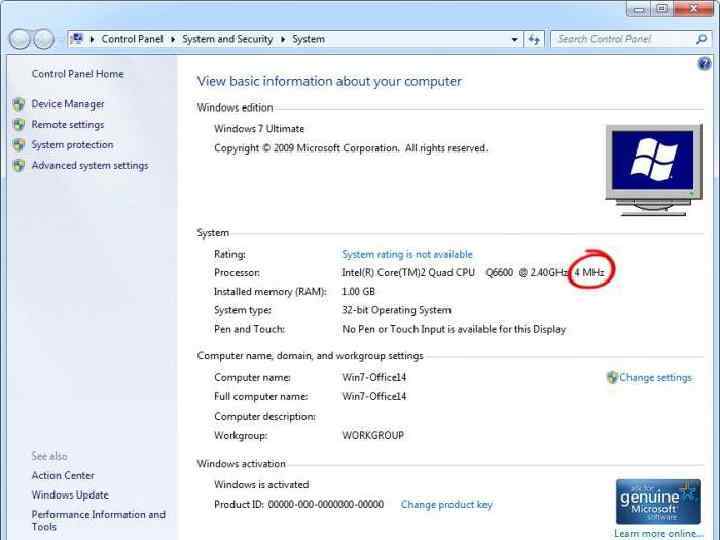720x540 pixels.
Task: Click the Refresh button next to address bar
Action: 534,39
